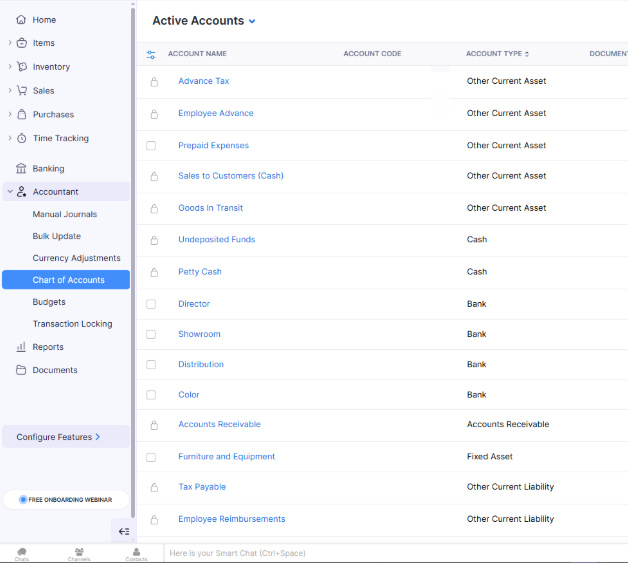Viewport: 628px width, 572px height.
Task: Open Manual Journals under Accountant
Action: coord(65,214)
